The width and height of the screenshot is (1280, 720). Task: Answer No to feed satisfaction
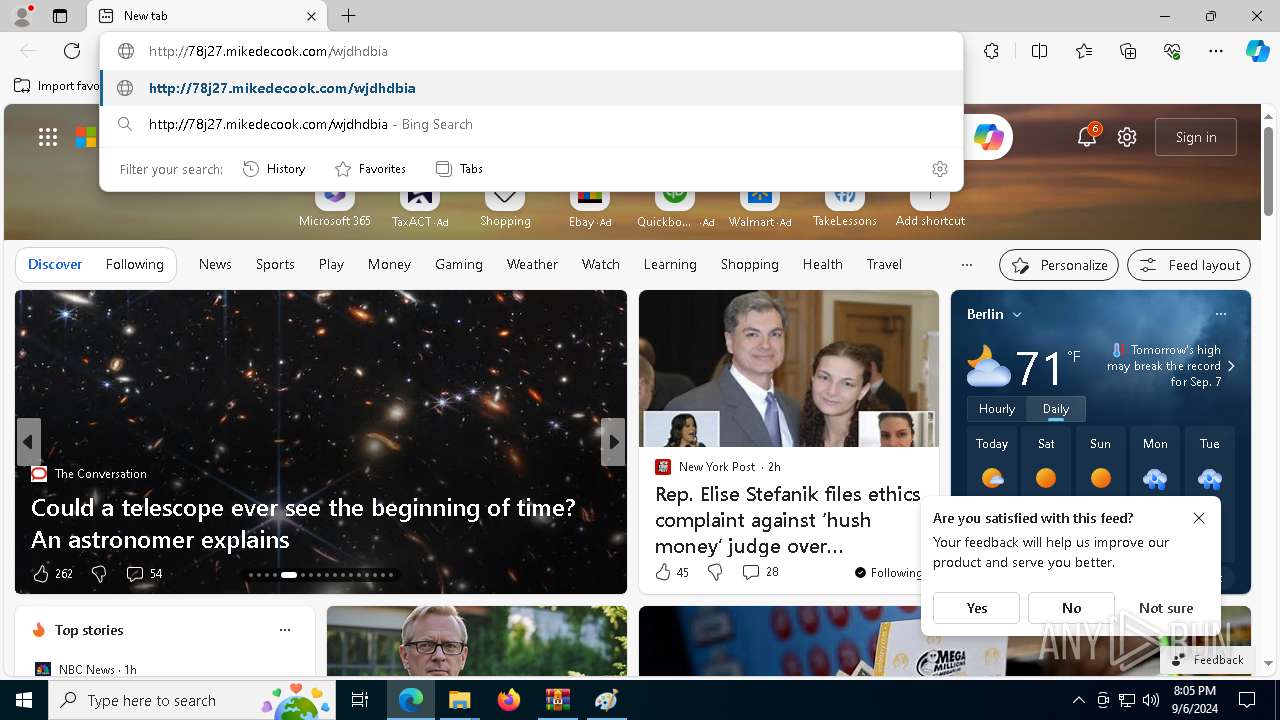click(x=1071, y=608)
